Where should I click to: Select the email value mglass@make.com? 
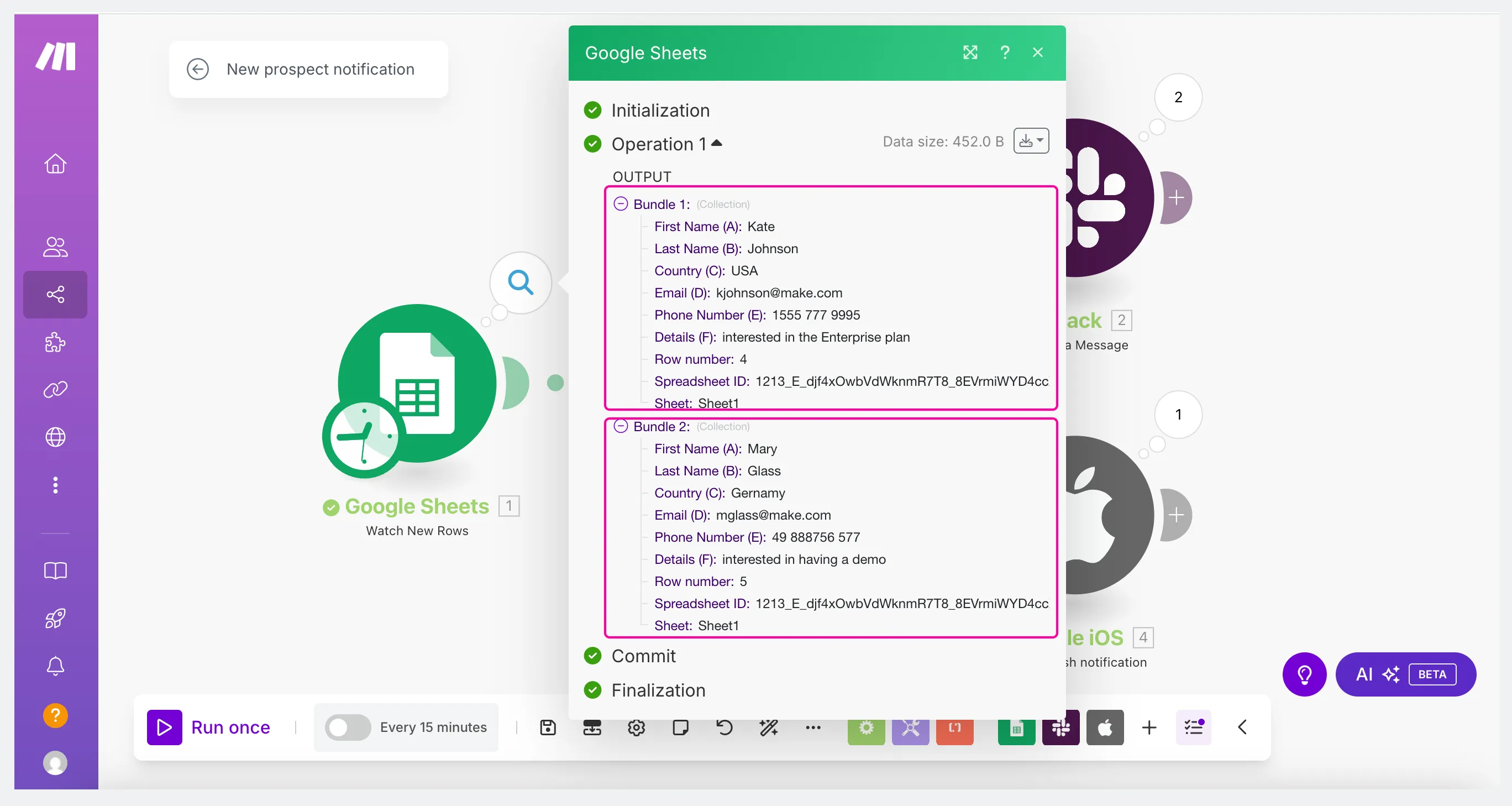click(773, 515)
